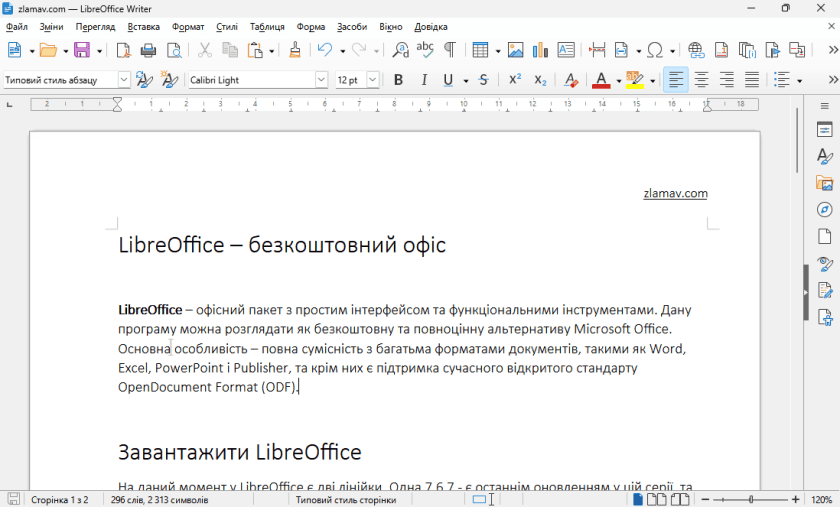Apply the yellow highlighting color swatch
The image size is (840, 507).
coord(635,80)
